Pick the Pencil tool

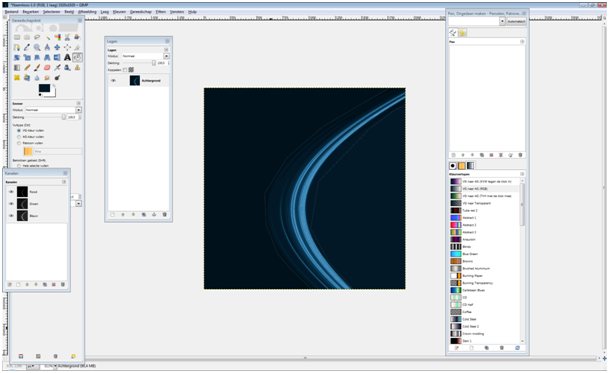click(27, 68)
